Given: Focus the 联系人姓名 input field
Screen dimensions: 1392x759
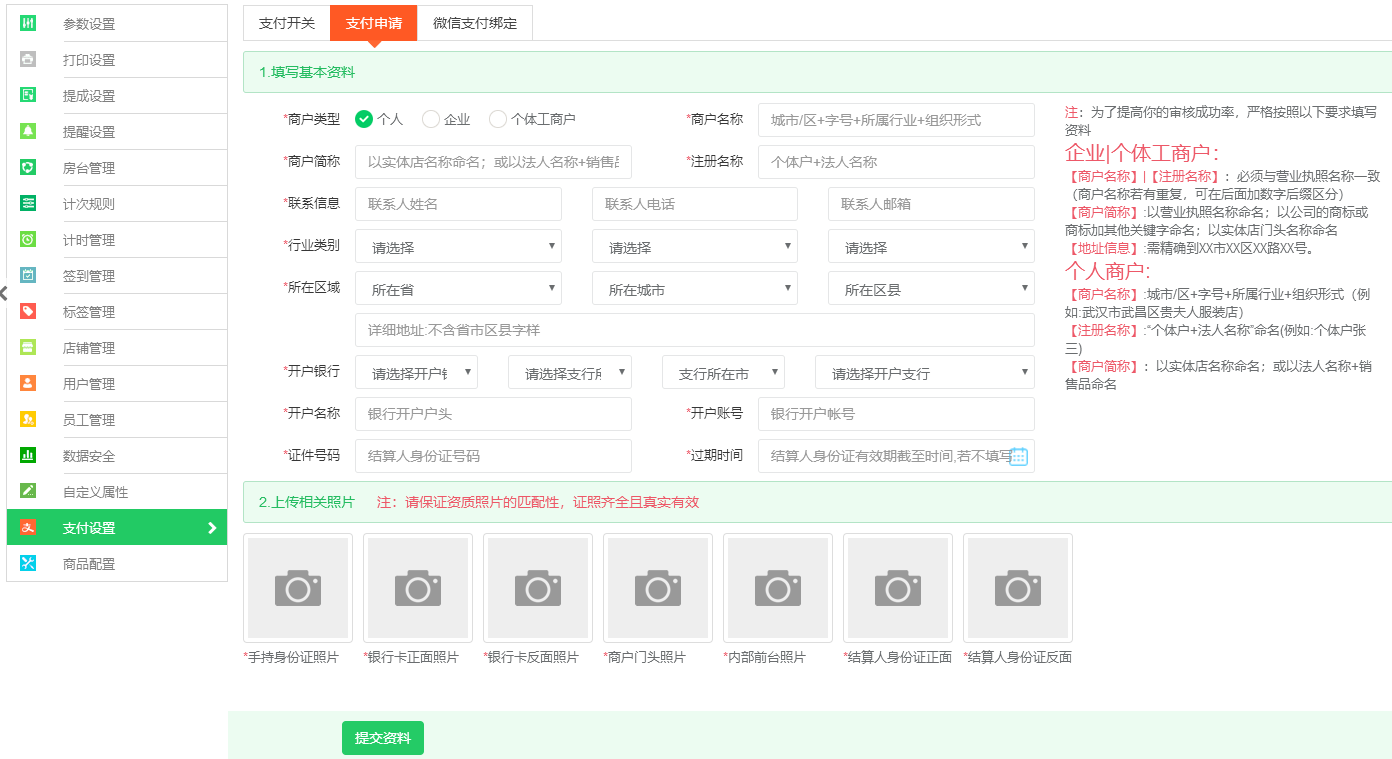Looking at the screenshot, I should coord(458,203).
